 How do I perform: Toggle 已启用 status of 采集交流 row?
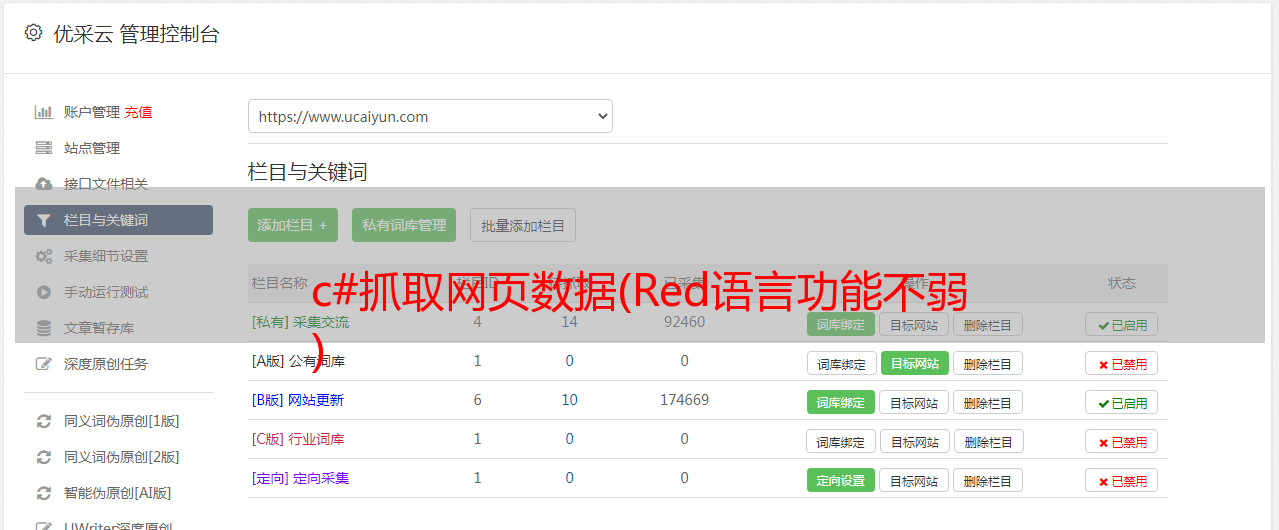point(1122,324)
